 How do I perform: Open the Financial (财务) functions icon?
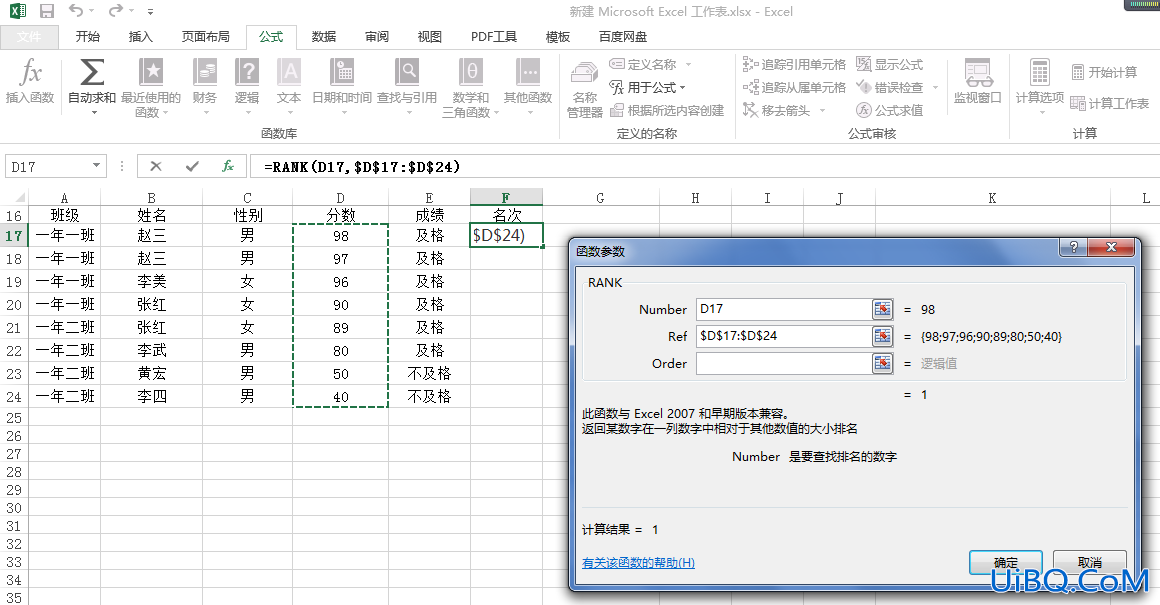coord(205,72)
